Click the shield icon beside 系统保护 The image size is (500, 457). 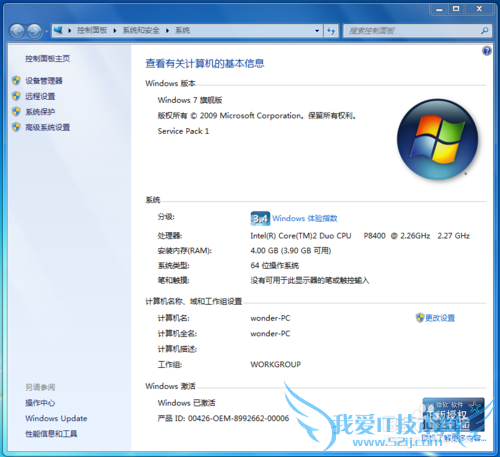coord(16,111)
